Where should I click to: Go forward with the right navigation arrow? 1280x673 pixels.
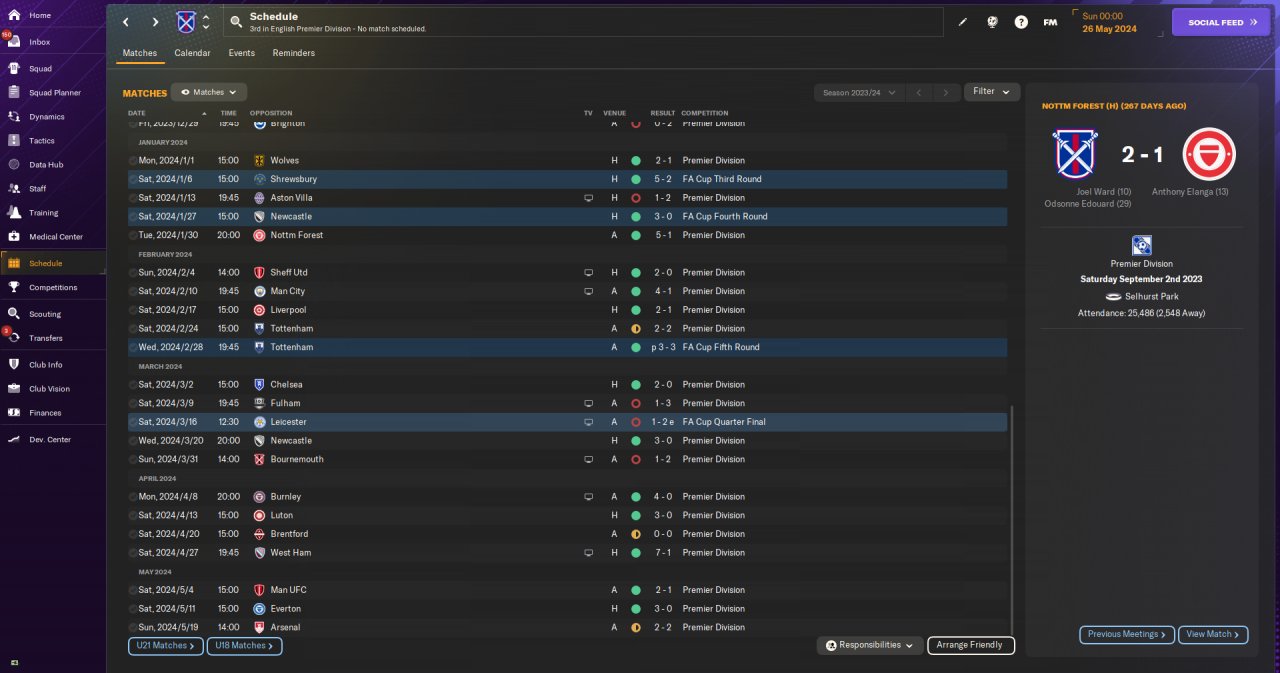(x=155, y=22)
